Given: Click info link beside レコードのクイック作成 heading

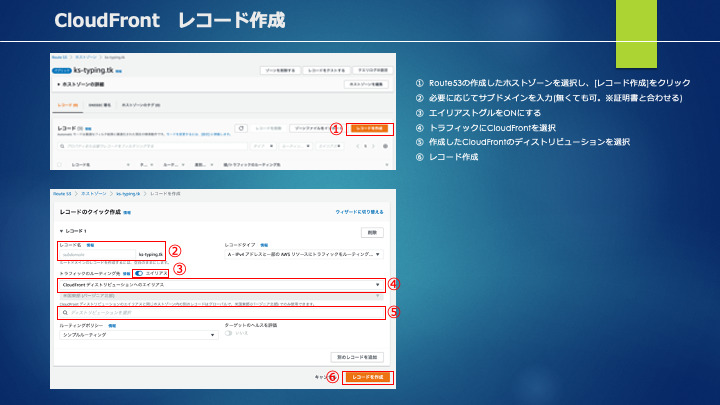Looking at the screenshot, I should pos(127,213).
